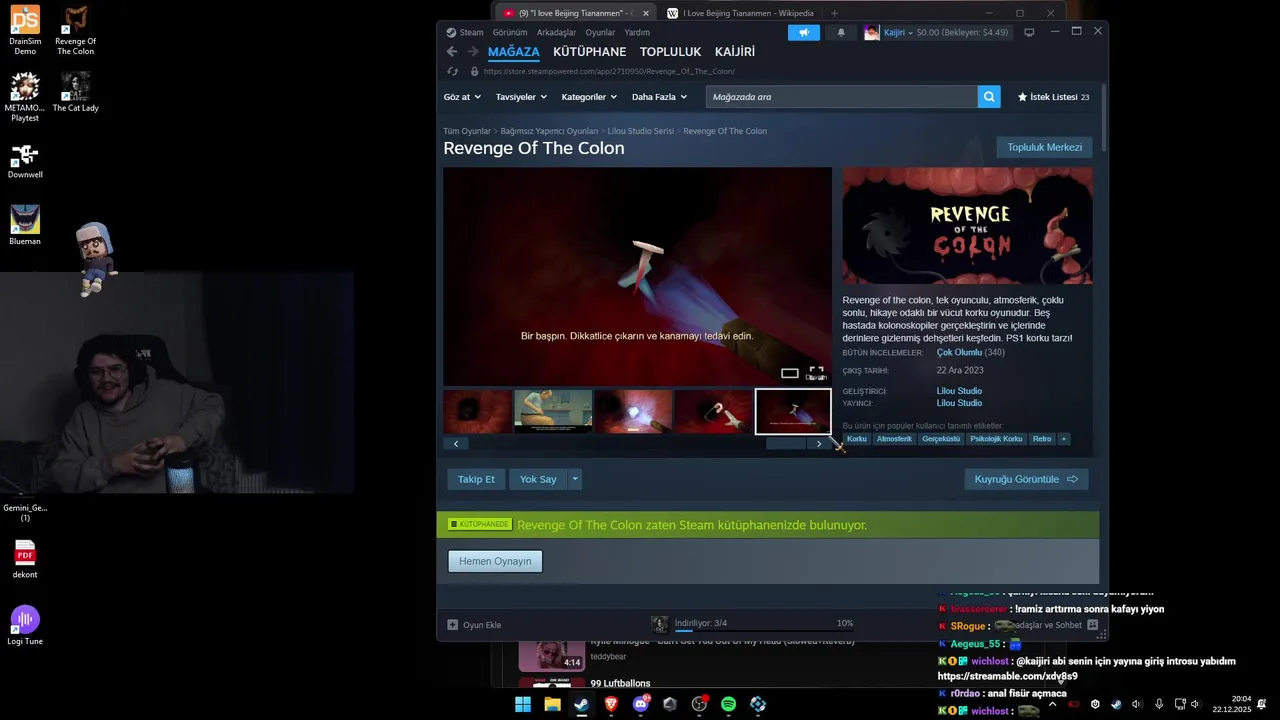Open the Steam notifications bell

pyautogui.click(x=841, y=32)
